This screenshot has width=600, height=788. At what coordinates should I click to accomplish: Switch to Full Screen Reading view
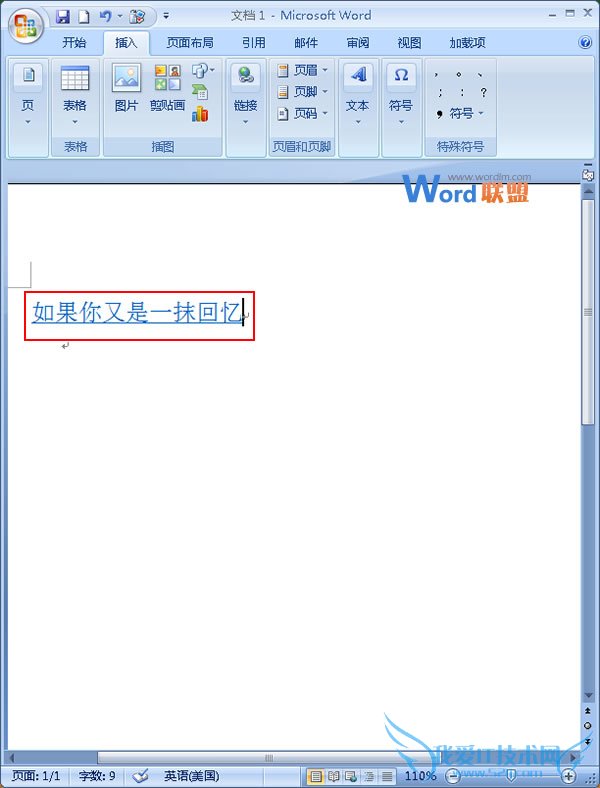[x=334, y=776]
